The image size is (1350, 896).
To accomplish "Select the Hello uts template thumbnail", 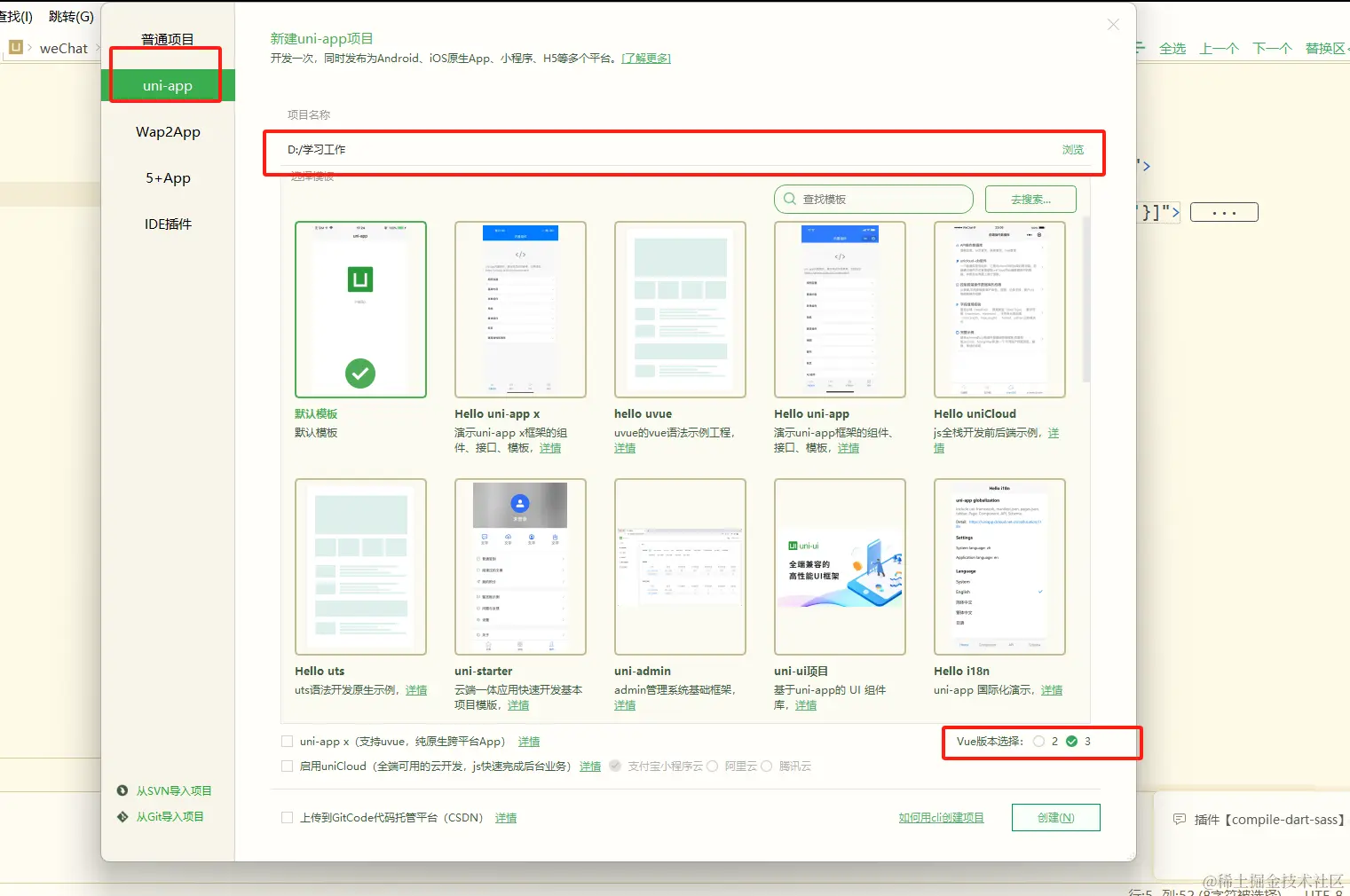I will 360,567.
